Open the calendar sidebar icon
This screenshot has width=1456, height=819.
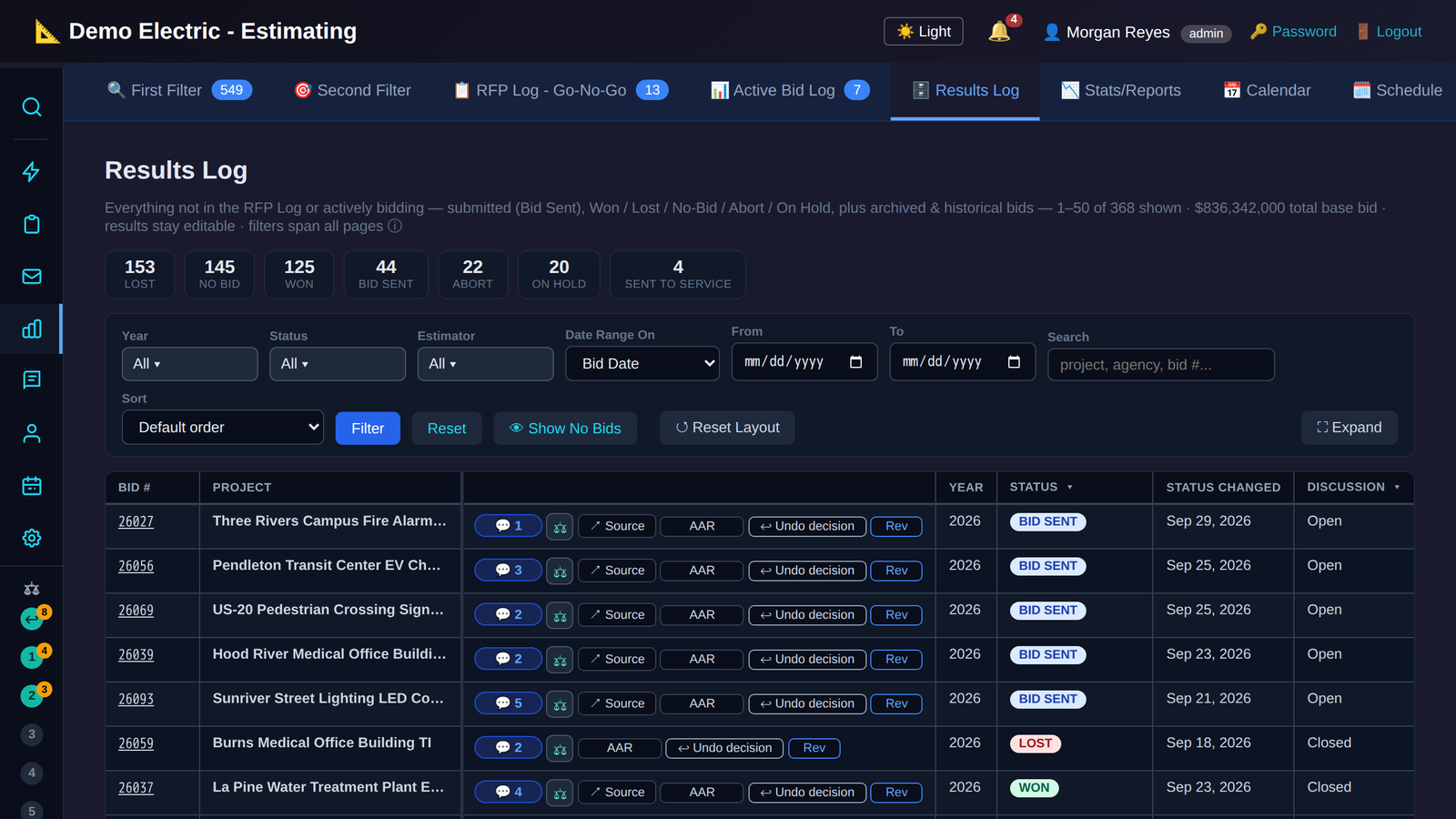[31, 486]
